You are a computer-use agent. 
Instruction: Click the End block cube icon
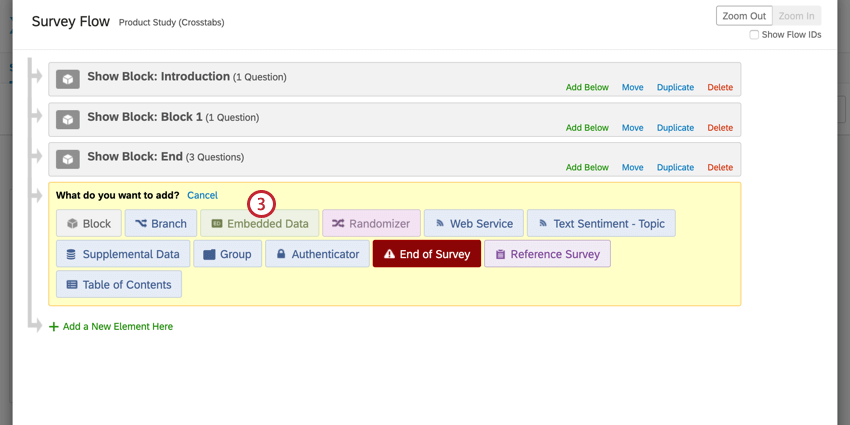67,159
